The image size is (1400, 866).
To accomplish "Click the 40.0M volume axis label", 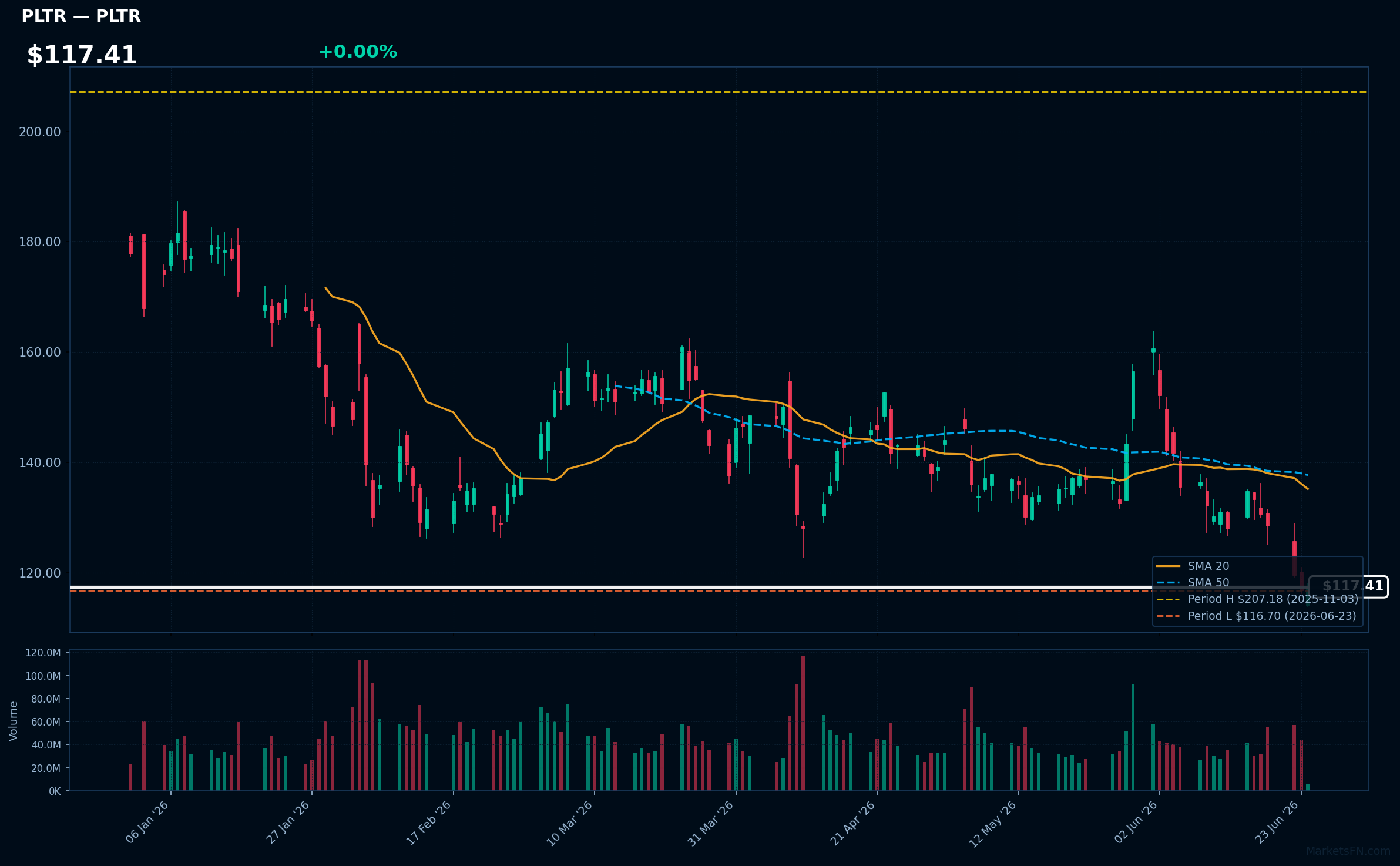I will point(46,744).
